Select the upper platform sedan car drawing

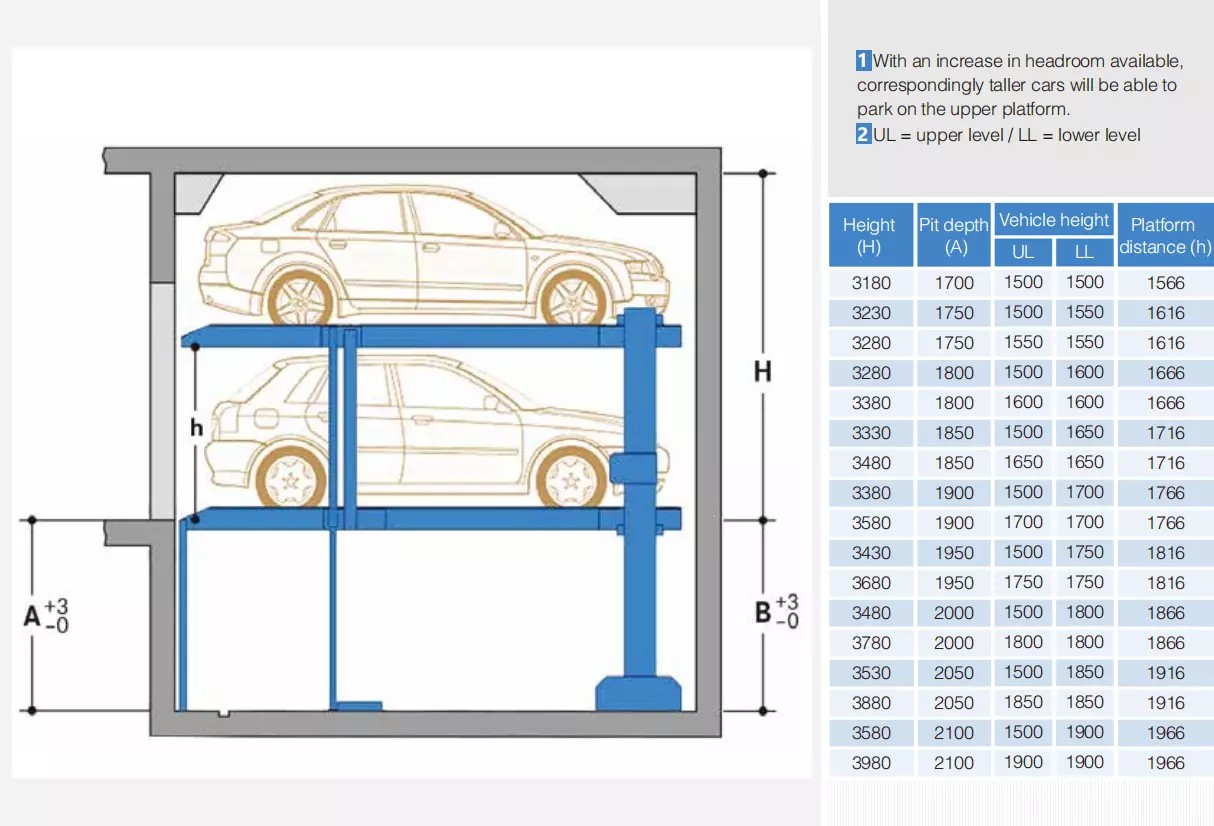pos(434,255)
